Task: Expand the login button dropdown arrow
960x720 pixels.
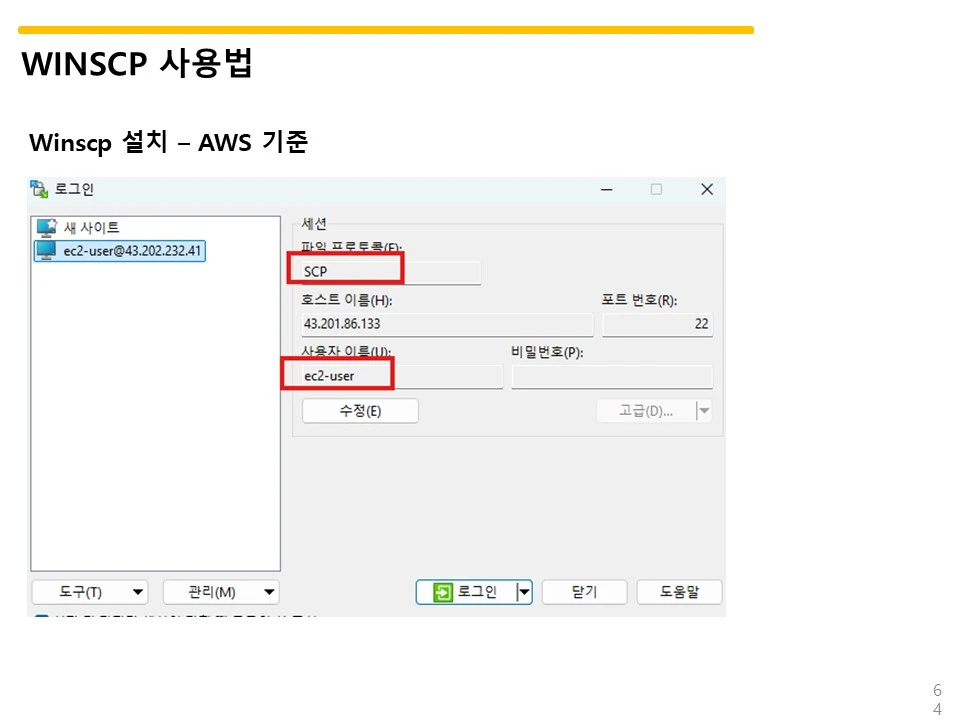Action: point(524,592)
